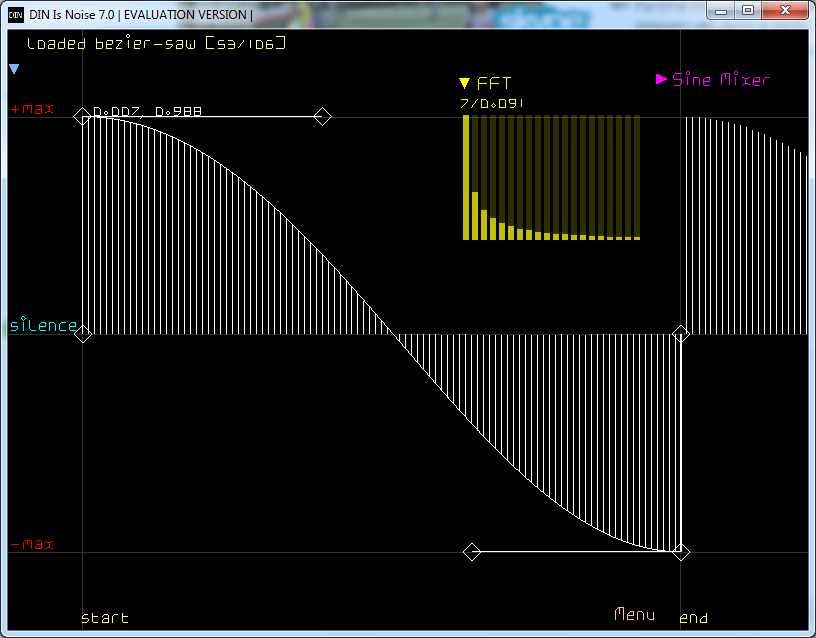Select the silence-level diamond on end line
Screen dimensions: 816x638
tap(681, 333)
